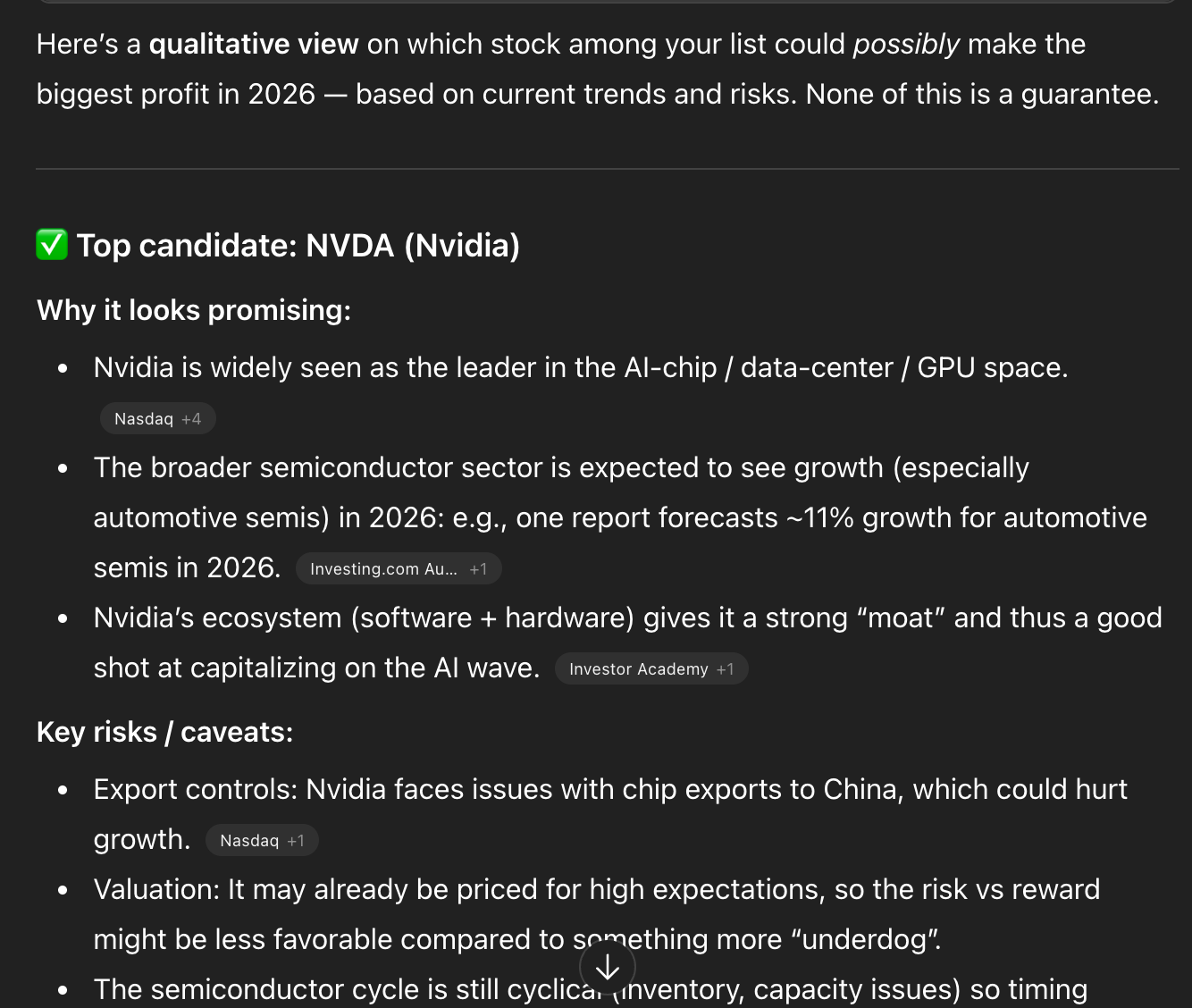1192x1008 pixels.
Task: Click the "Valuation" risk bullet text
Action: coord(596,889)
